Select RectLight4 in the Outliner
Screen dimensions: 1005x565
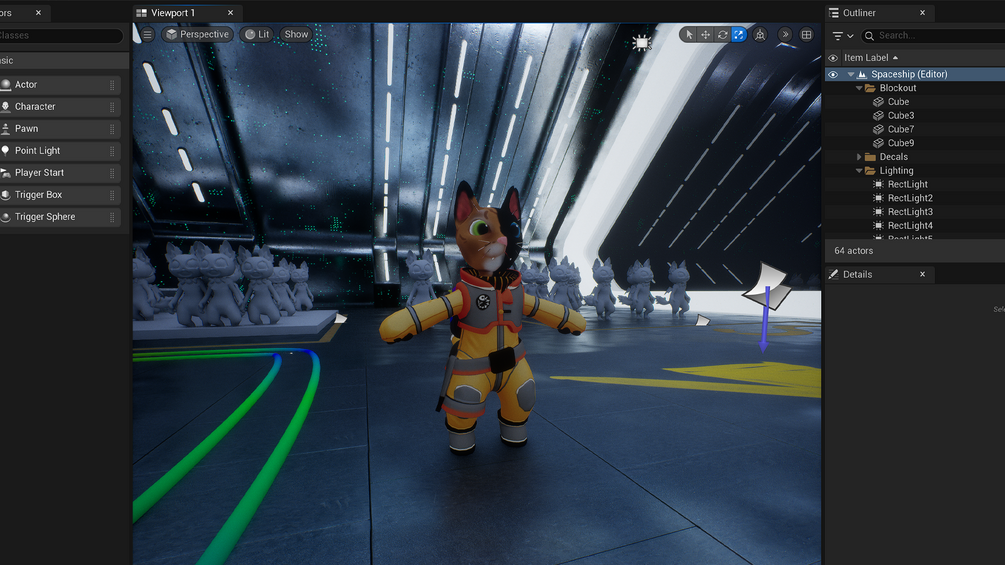pos(915,226)
